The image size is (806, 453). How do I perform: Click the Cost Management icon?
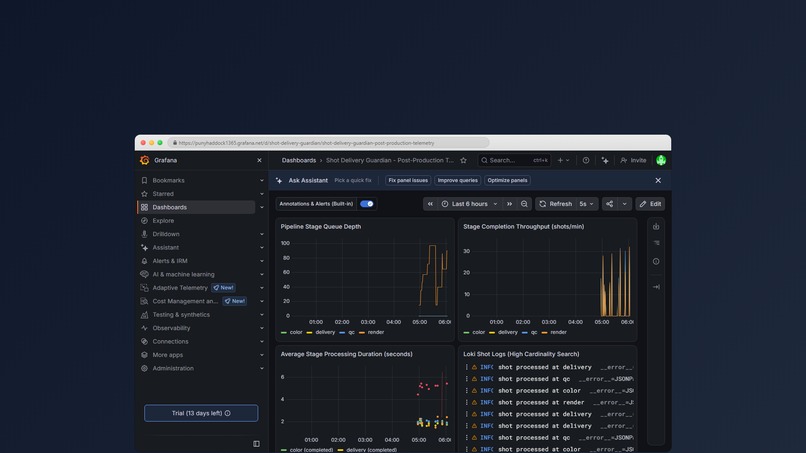(x=144, y=301)
